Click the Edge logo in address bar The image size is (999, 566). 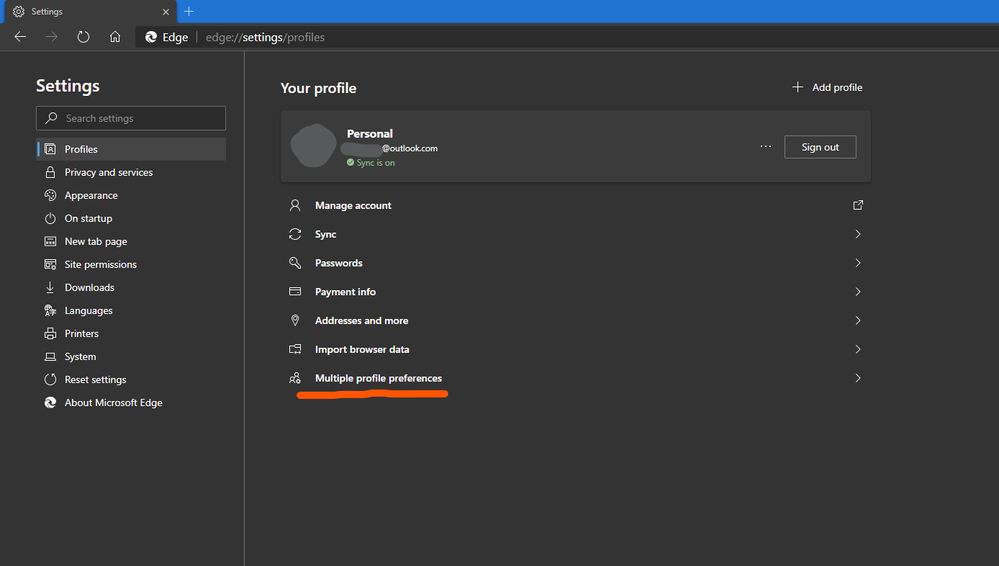(x=151, y=37)
